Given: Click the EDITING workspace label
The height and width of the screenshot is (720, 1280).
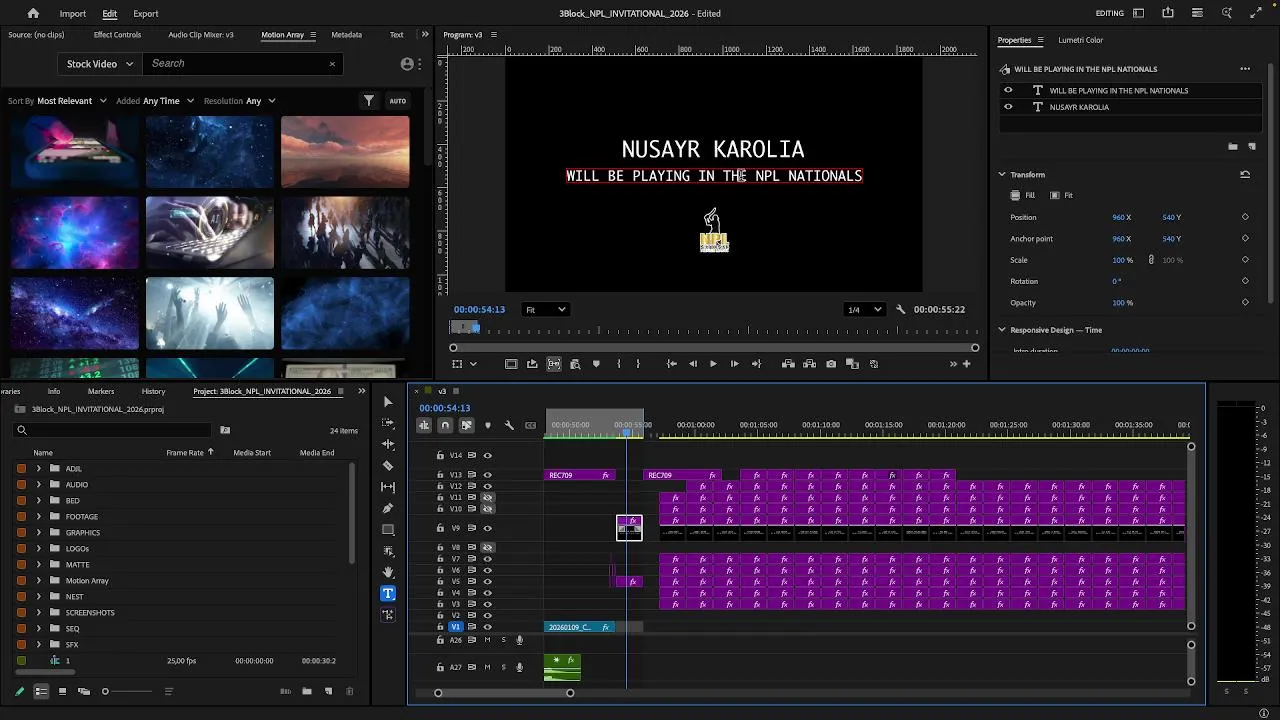Looking at the screenshot, I should 1110,13.
